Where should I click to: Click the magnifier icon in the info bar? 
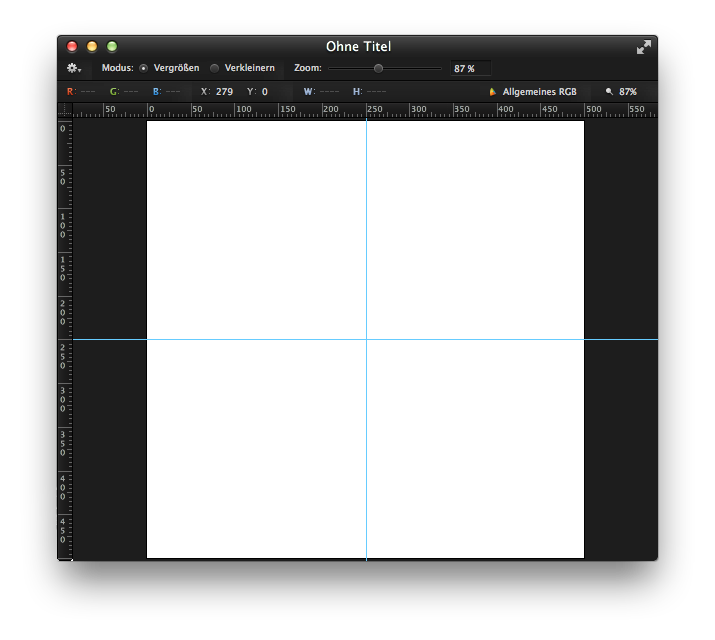609,92
